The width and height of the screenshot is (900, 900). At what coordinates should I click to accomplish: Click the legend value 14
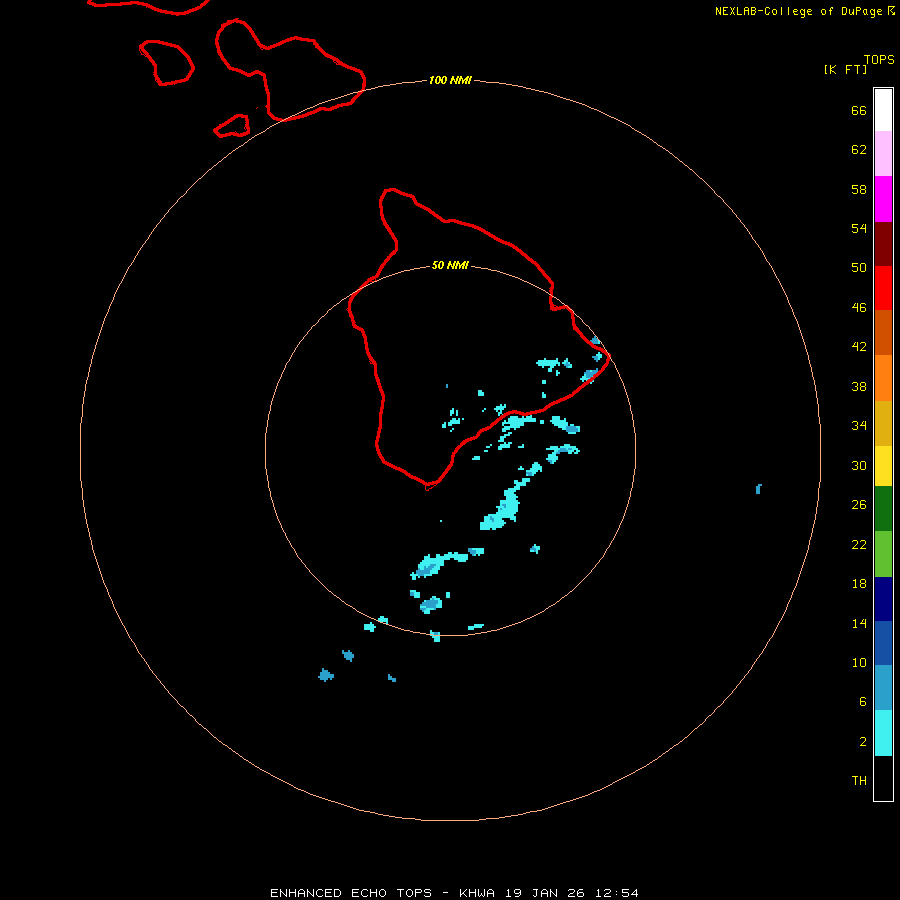pos(859,623)
